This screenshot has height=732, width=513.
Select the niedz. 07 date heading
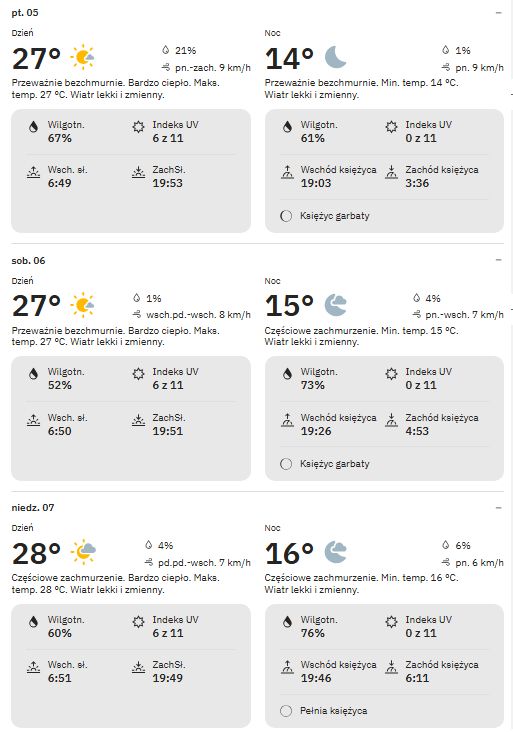[33, 507]
